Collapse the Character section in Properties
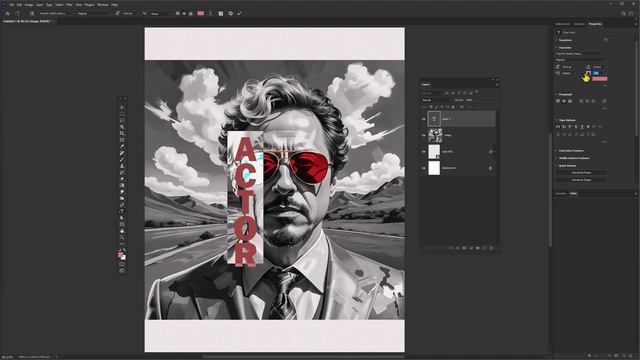This screenshot has height=360, width=640. click(556, 47)
